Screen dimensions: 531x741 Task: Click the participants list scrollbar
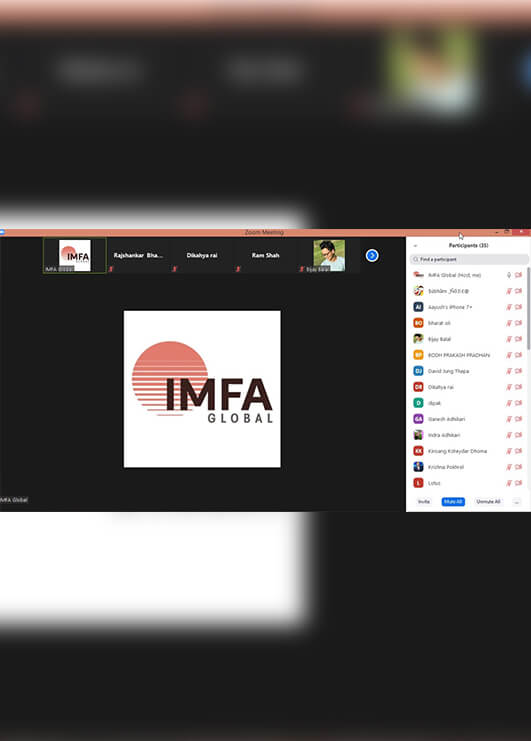529,308
